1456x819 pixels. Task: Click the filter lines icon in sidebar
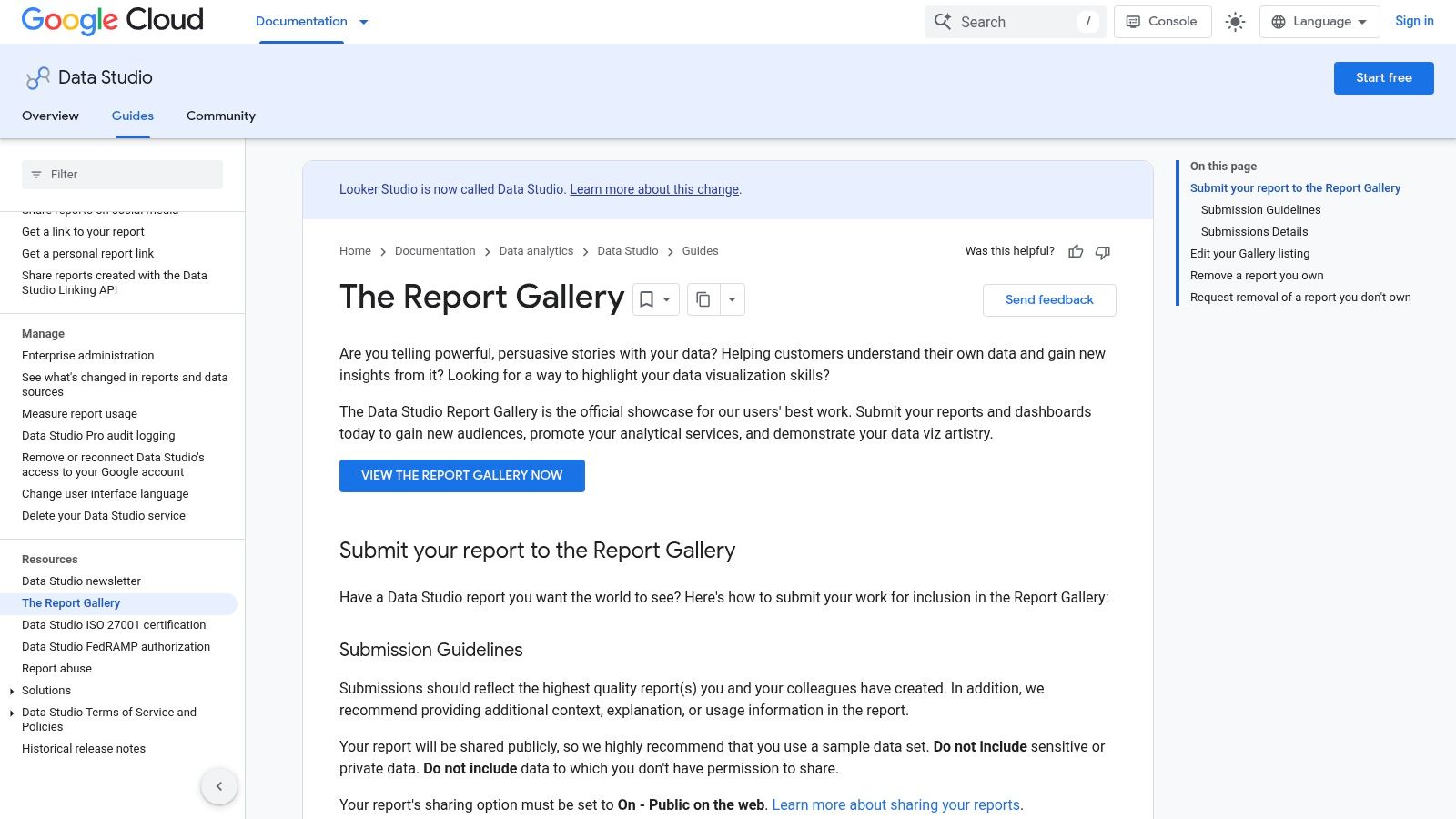tap(36, 175)
